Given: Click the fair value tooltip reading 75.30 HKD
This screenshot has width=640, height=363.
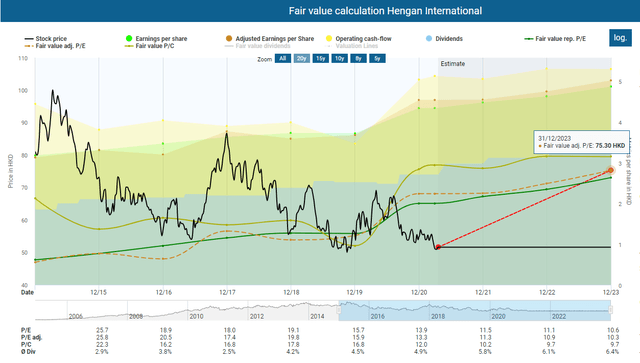Looking at the screenshot, I should pyautogui.click(x=581, y=142).
